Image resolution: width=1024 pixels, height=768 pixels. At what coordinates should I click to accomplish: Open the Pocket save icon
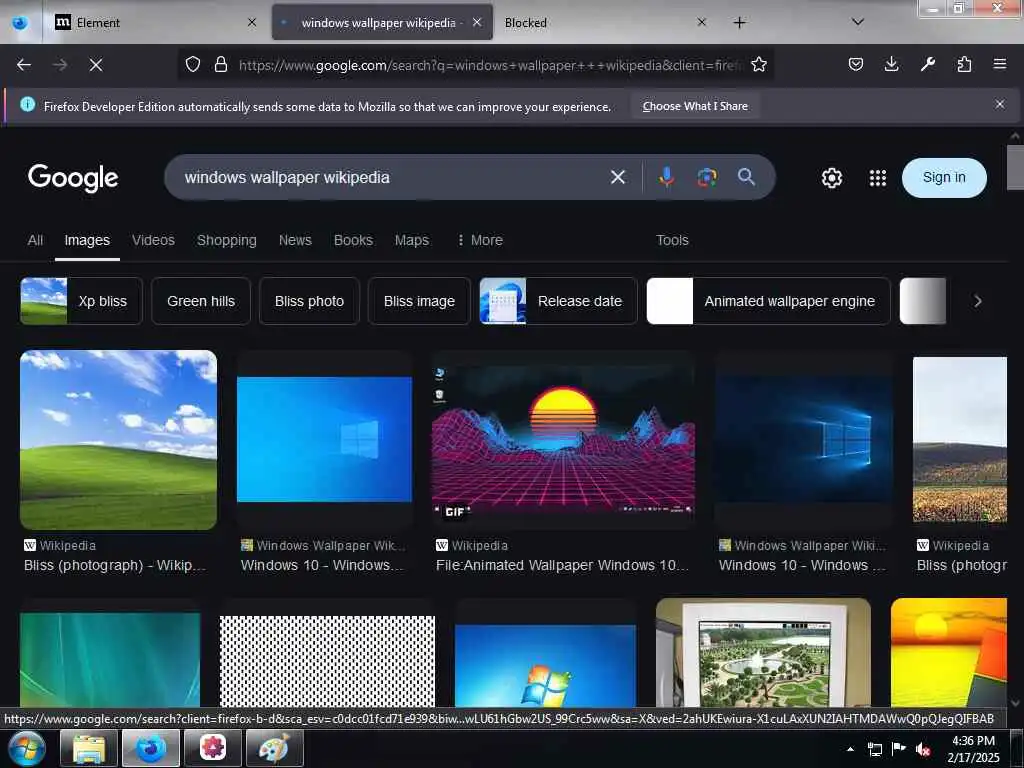(856, 64)
